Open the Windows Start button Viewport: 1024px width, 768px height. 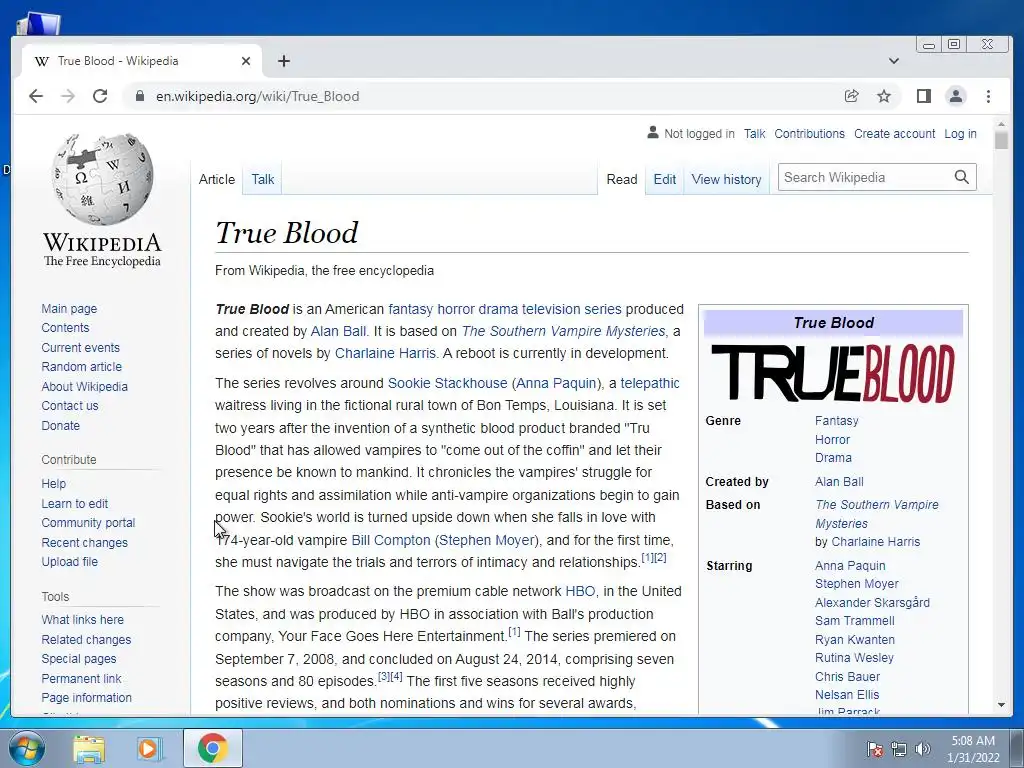(26, 748)
